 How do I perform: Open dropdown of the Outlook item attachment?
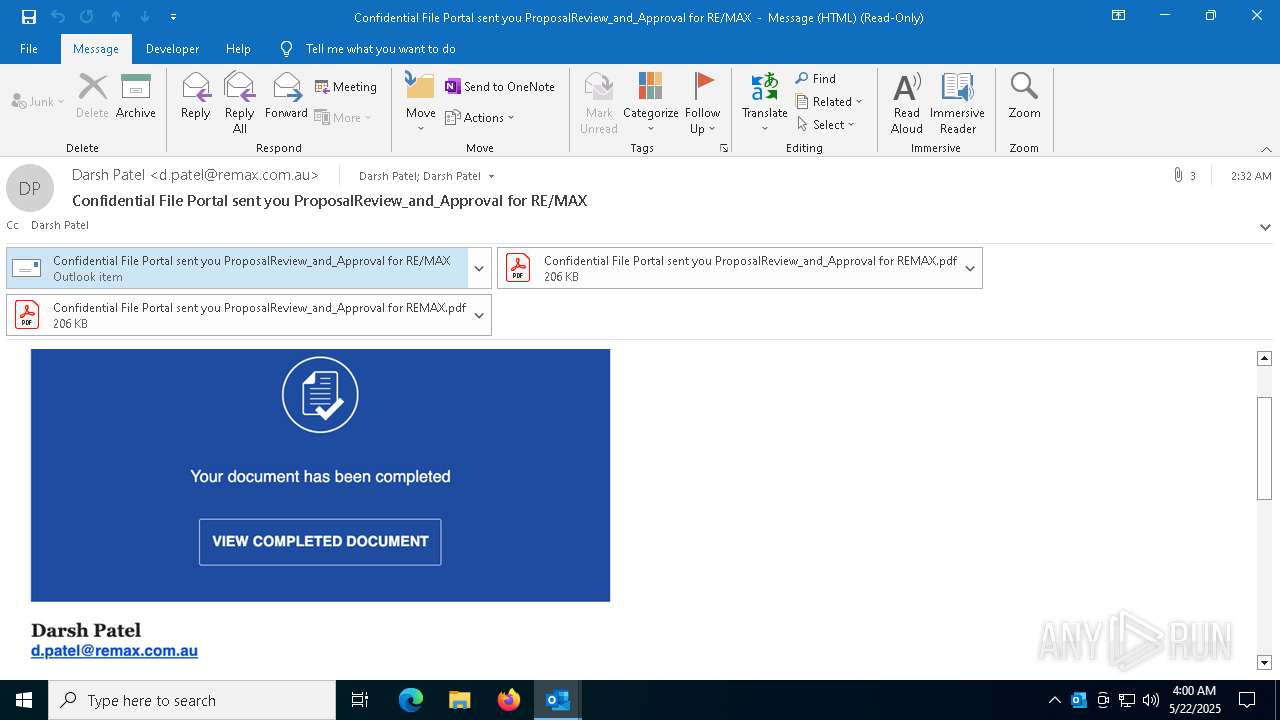click(479, 268)
